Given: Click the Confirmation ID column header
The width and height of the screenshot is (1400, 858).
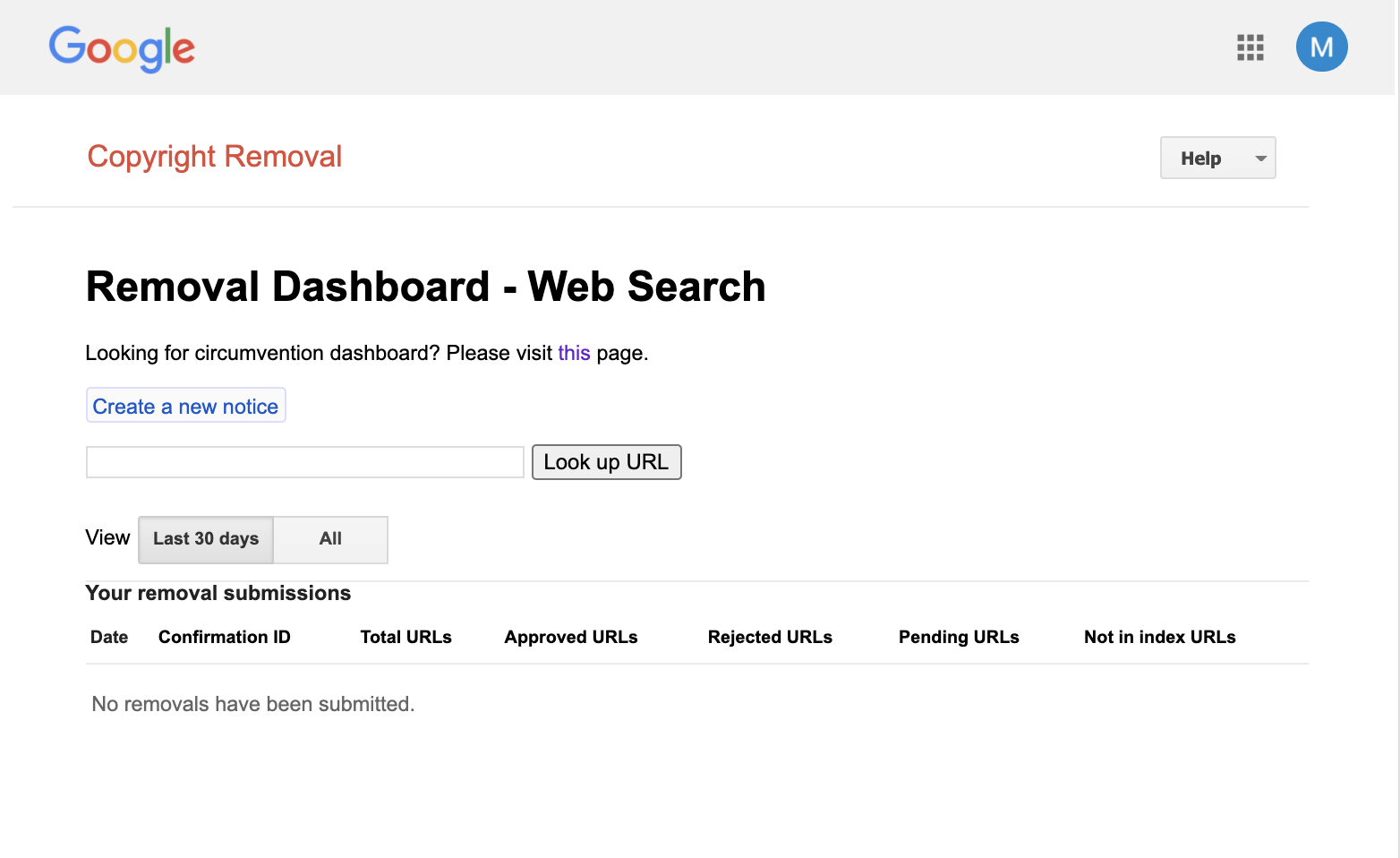Looking at the screenshot, I should click(224, 637).
